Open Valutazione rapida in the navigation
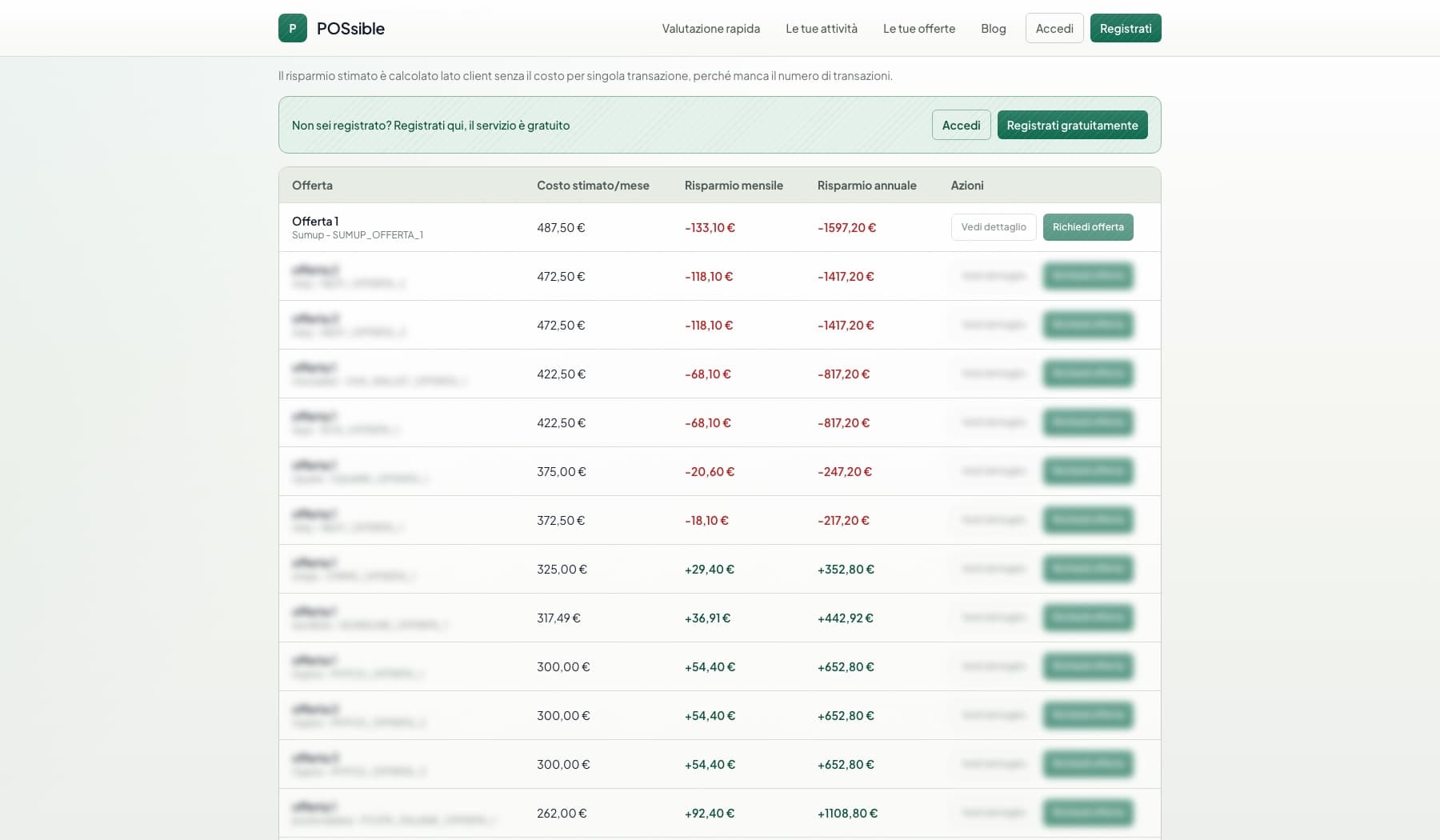1440x840 pixels. click(710, 28)
